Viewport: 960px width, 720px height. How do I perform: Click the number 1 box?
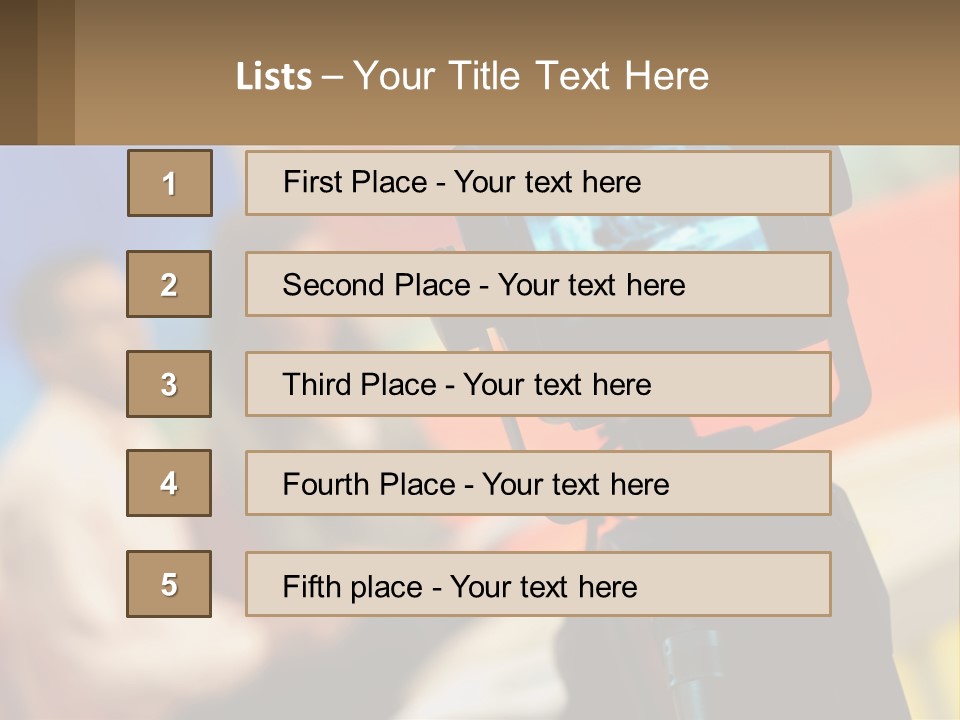pyautogui.click(x=169, y=183)
